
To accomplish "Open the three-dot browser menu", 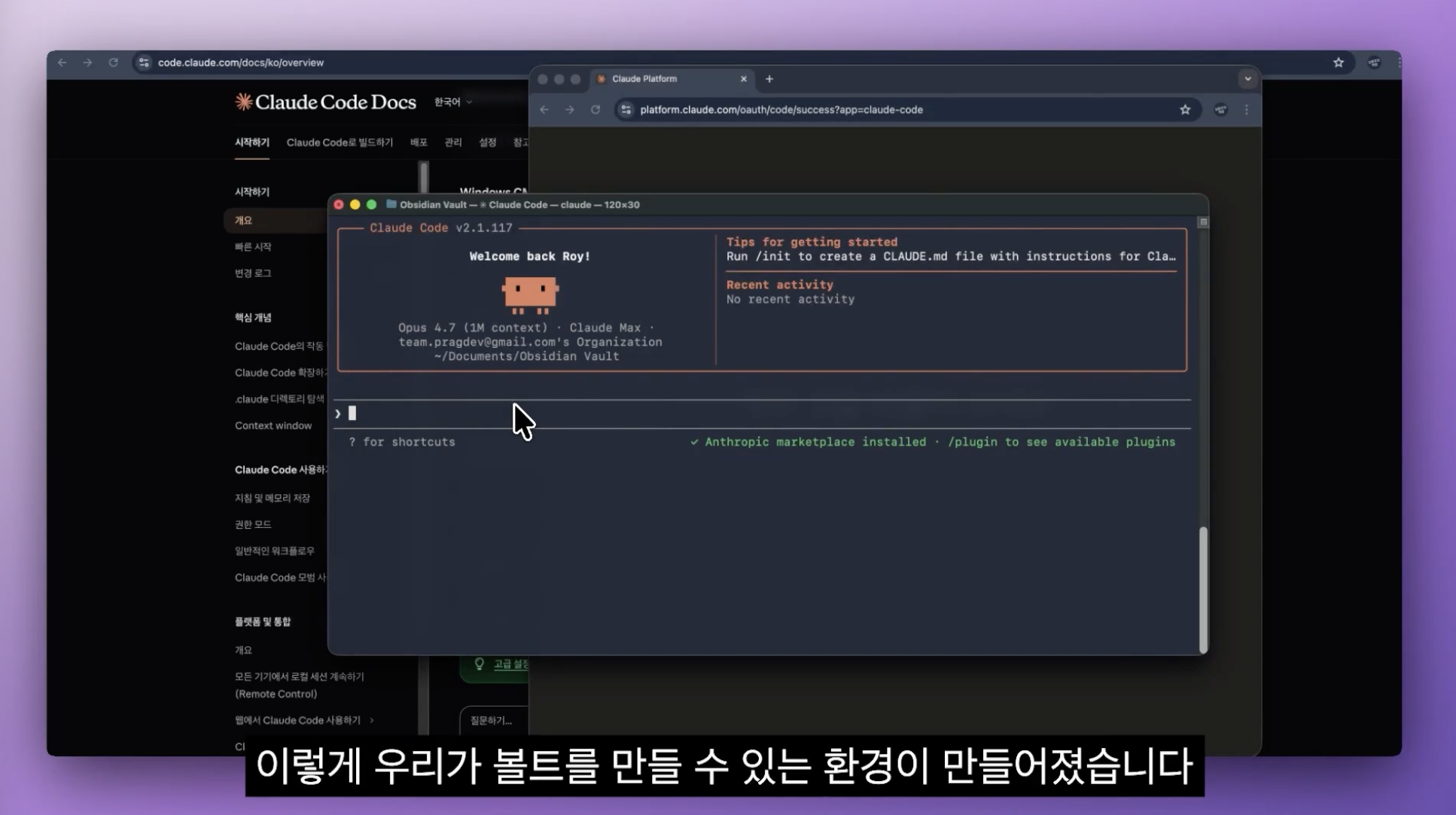I will point(1247,109).
